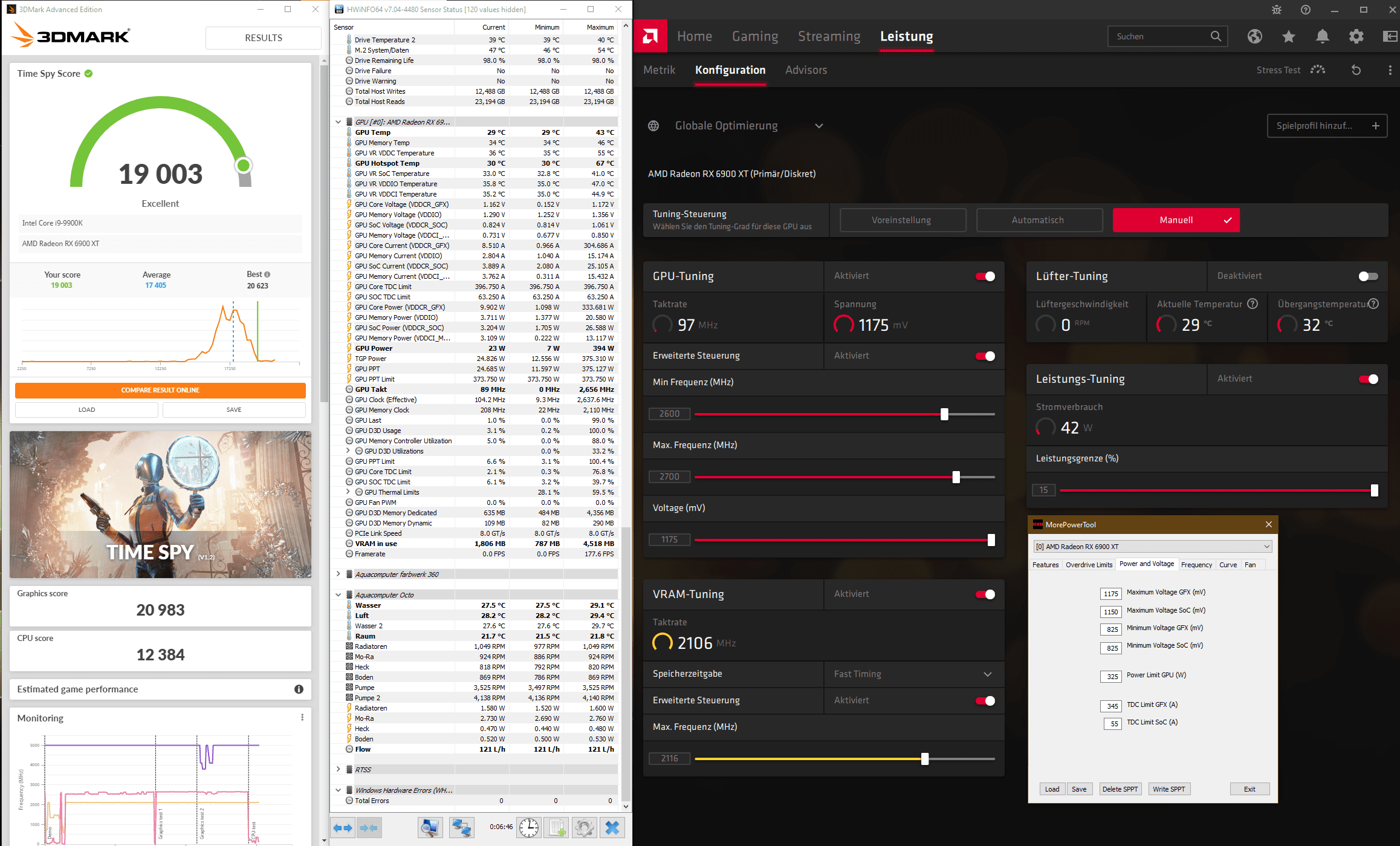Select Advisors sub-tab
1400x846 pixels.
tap(806, 70)
